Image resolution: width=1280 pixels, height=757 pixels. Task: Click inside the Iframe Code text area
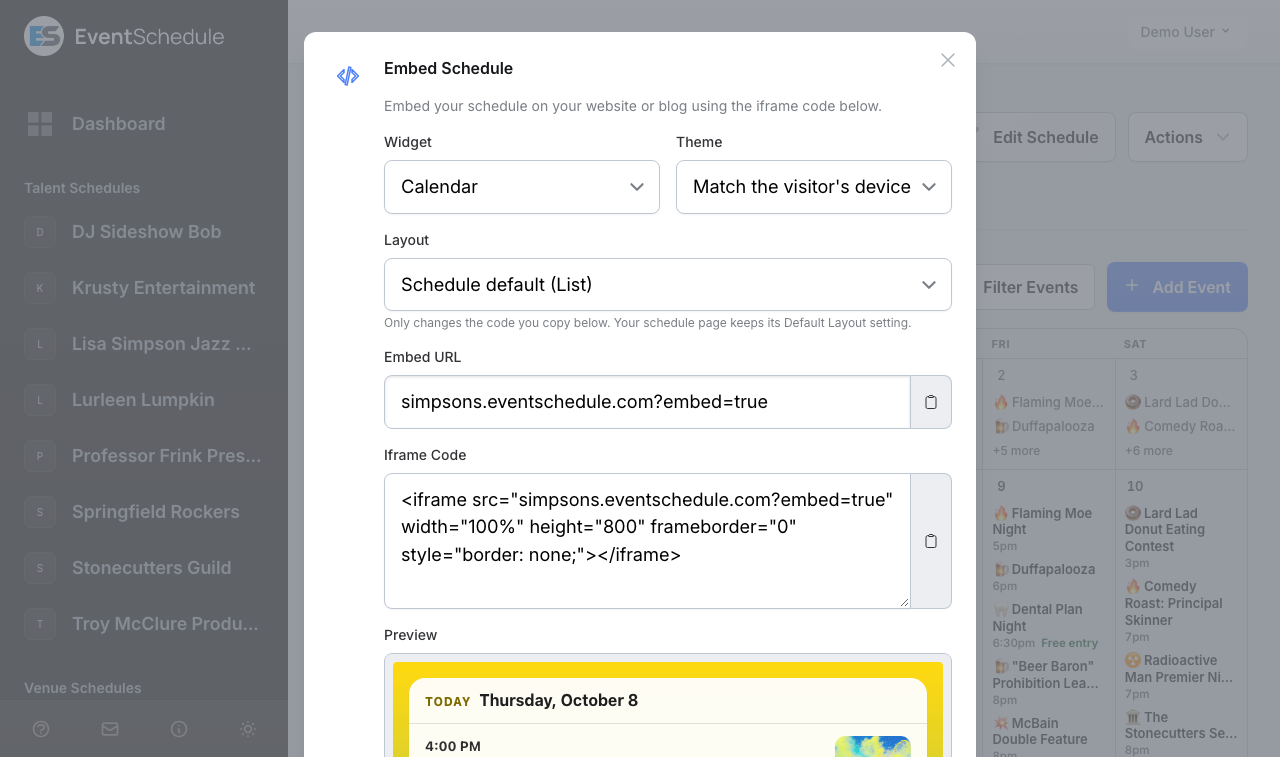647,541
